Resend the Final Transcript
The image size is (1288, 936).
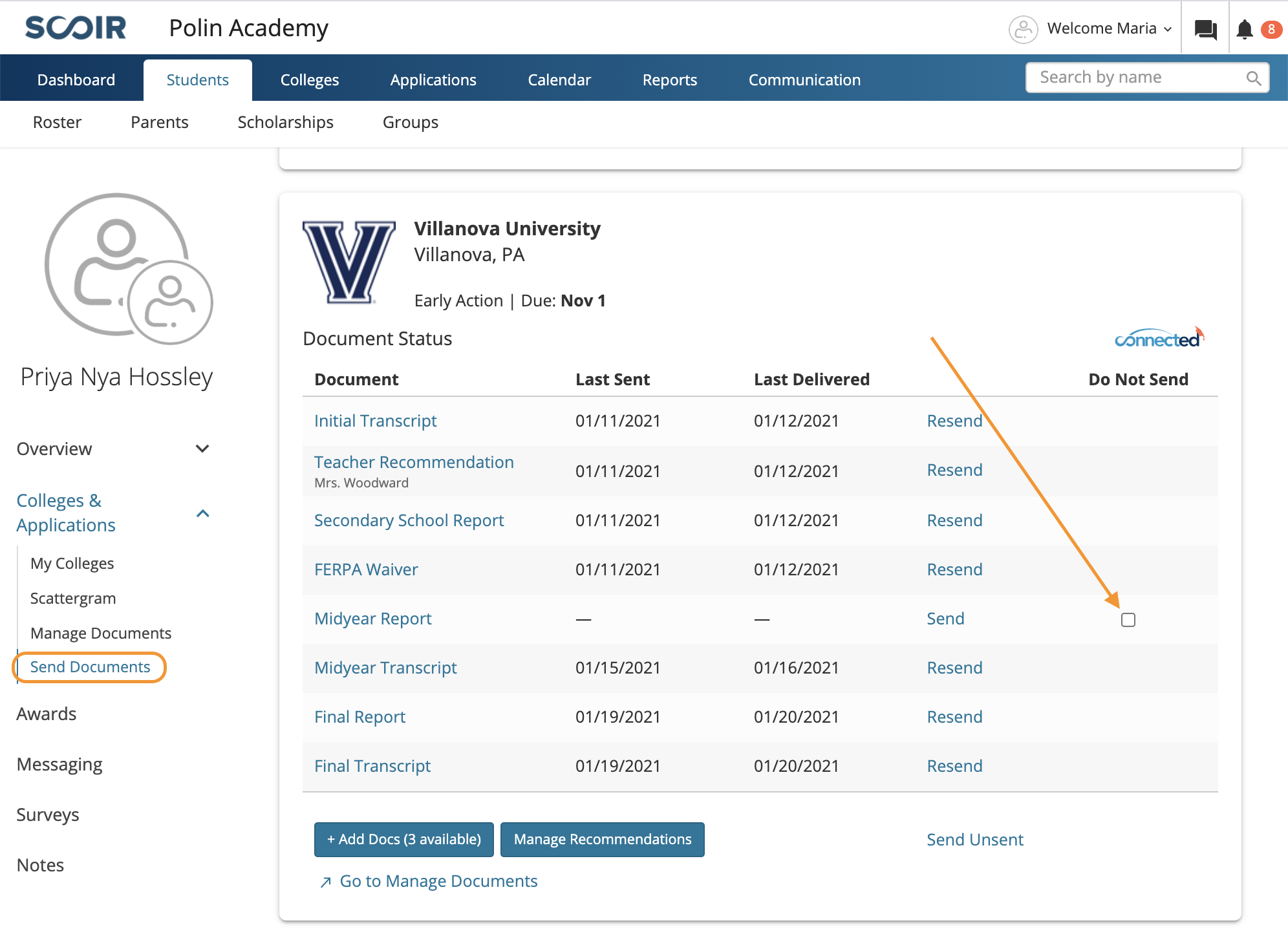954,766
